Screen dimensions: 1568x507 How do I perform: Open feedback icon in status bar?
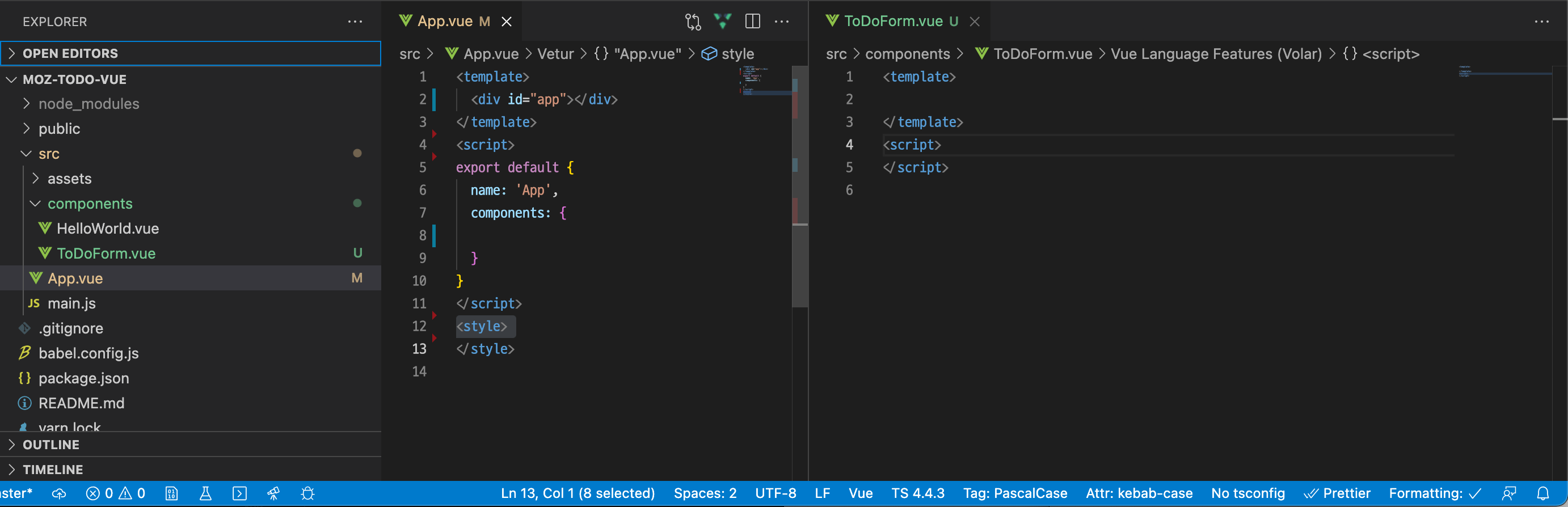[1509, 493]
